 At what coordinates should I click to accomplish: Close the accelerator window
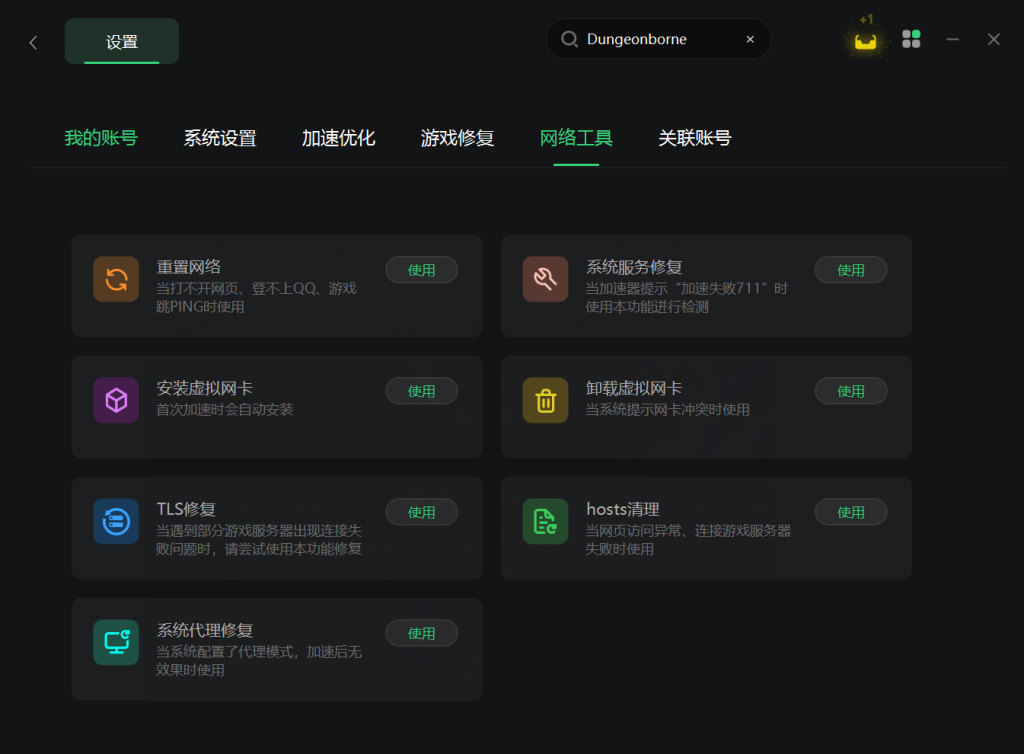click(994, 39)
